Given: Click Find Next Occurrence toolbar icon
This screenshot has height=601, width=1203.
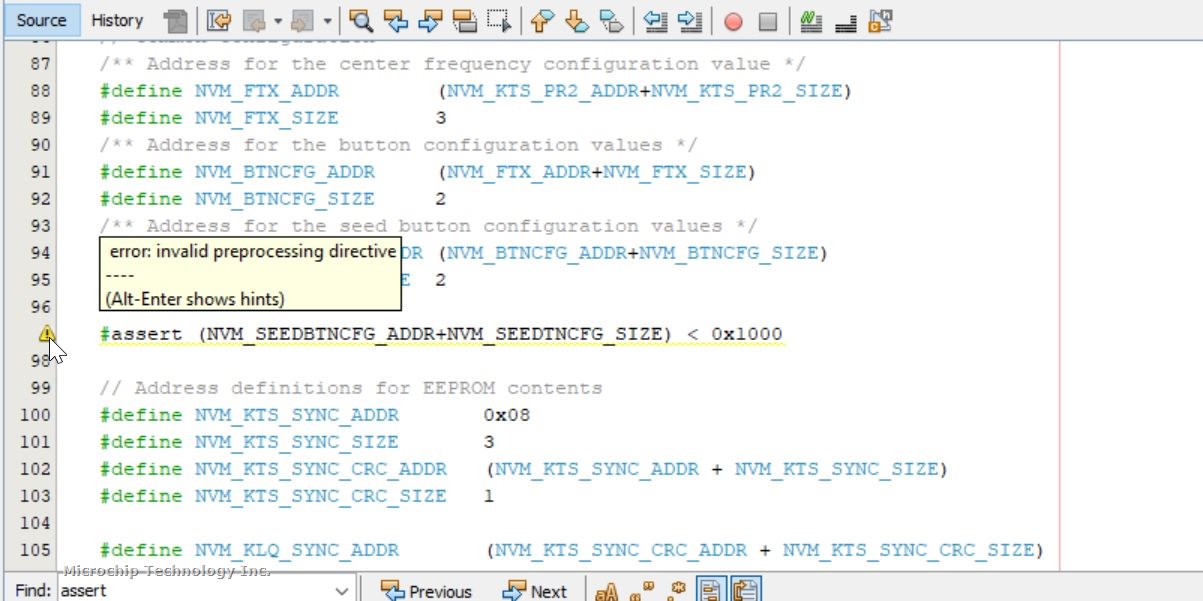Looking at the screenshot, I should click(430, 20).
